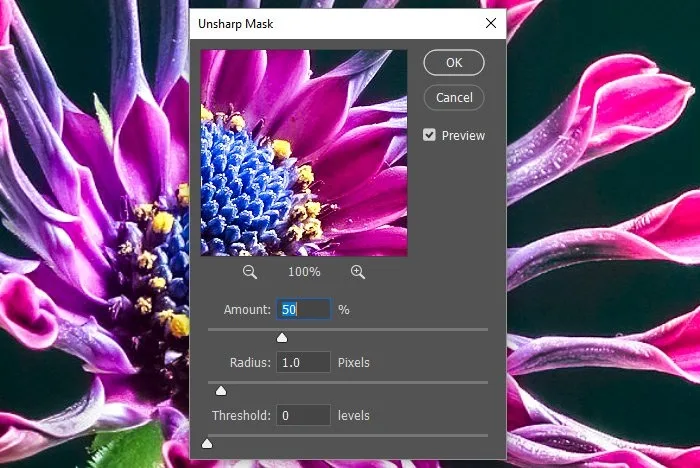Focus the Threshold levels input field

pyautogui.click(x=304, y=415)
